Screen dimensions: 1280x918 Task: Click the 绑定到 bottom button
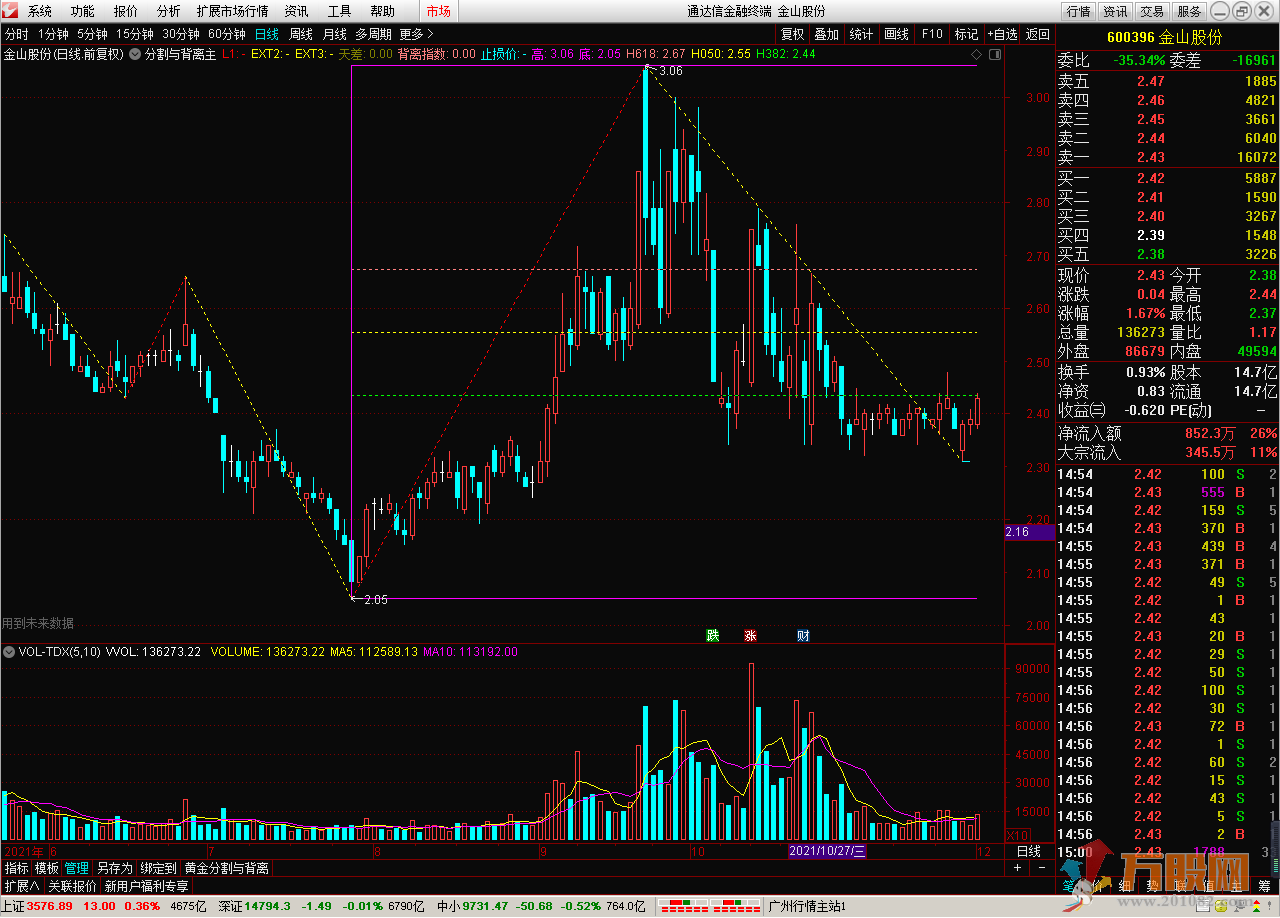(x=158, y=868)
